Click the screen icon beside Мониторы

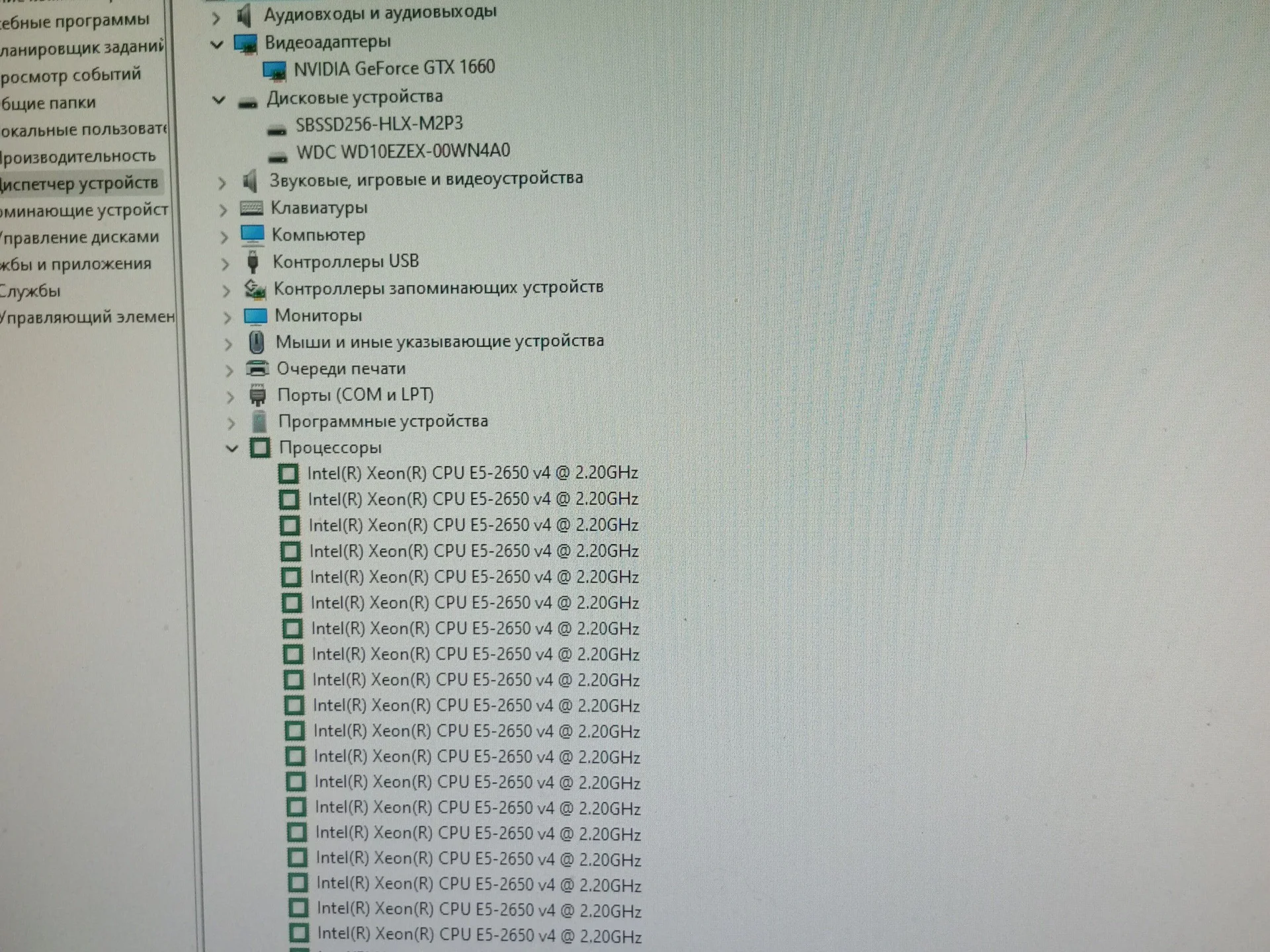(255, 316)
